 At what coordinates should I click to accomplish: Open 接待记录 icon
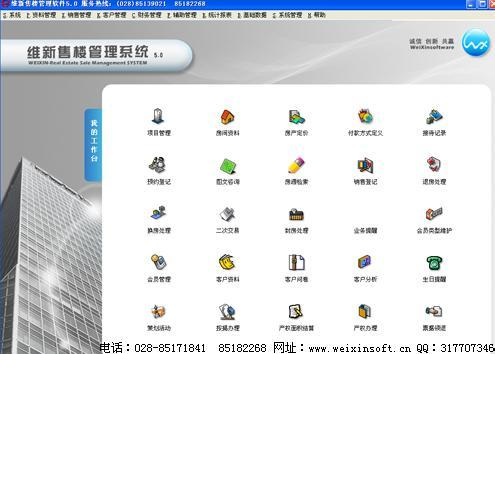point(434,116)
